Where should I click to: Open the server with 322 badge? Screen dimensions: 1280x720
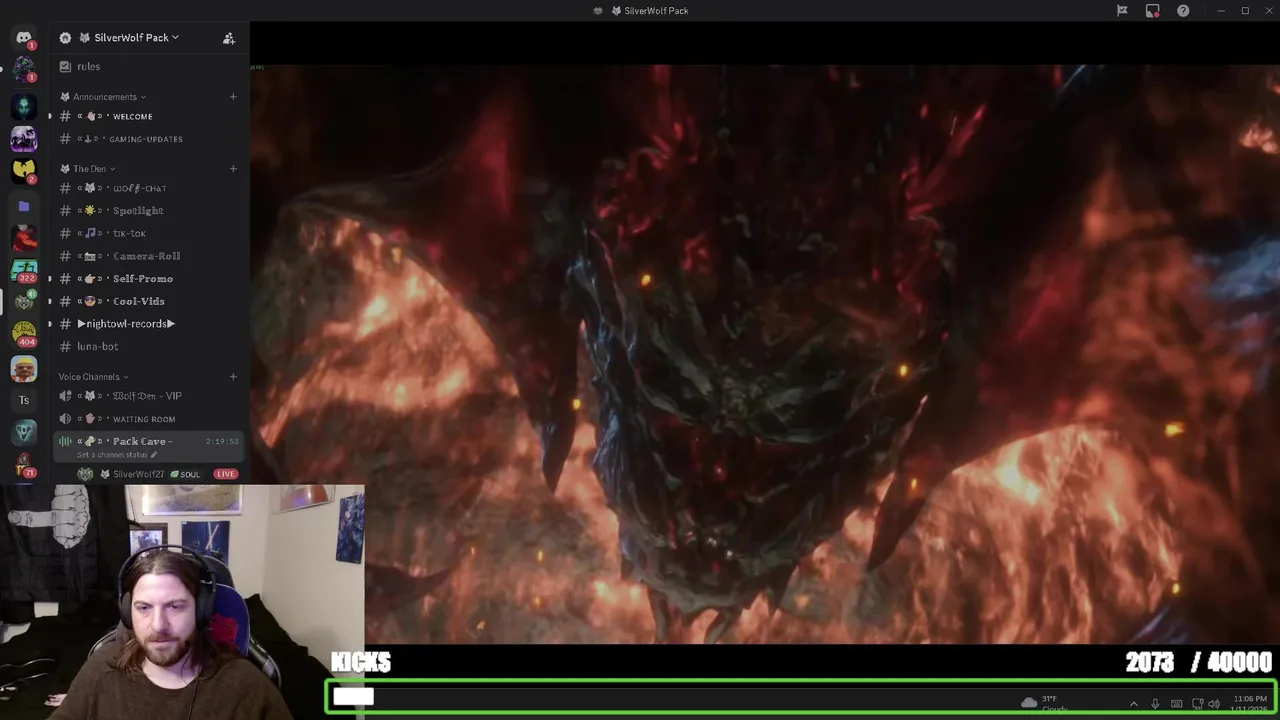[x=24, y=271]
